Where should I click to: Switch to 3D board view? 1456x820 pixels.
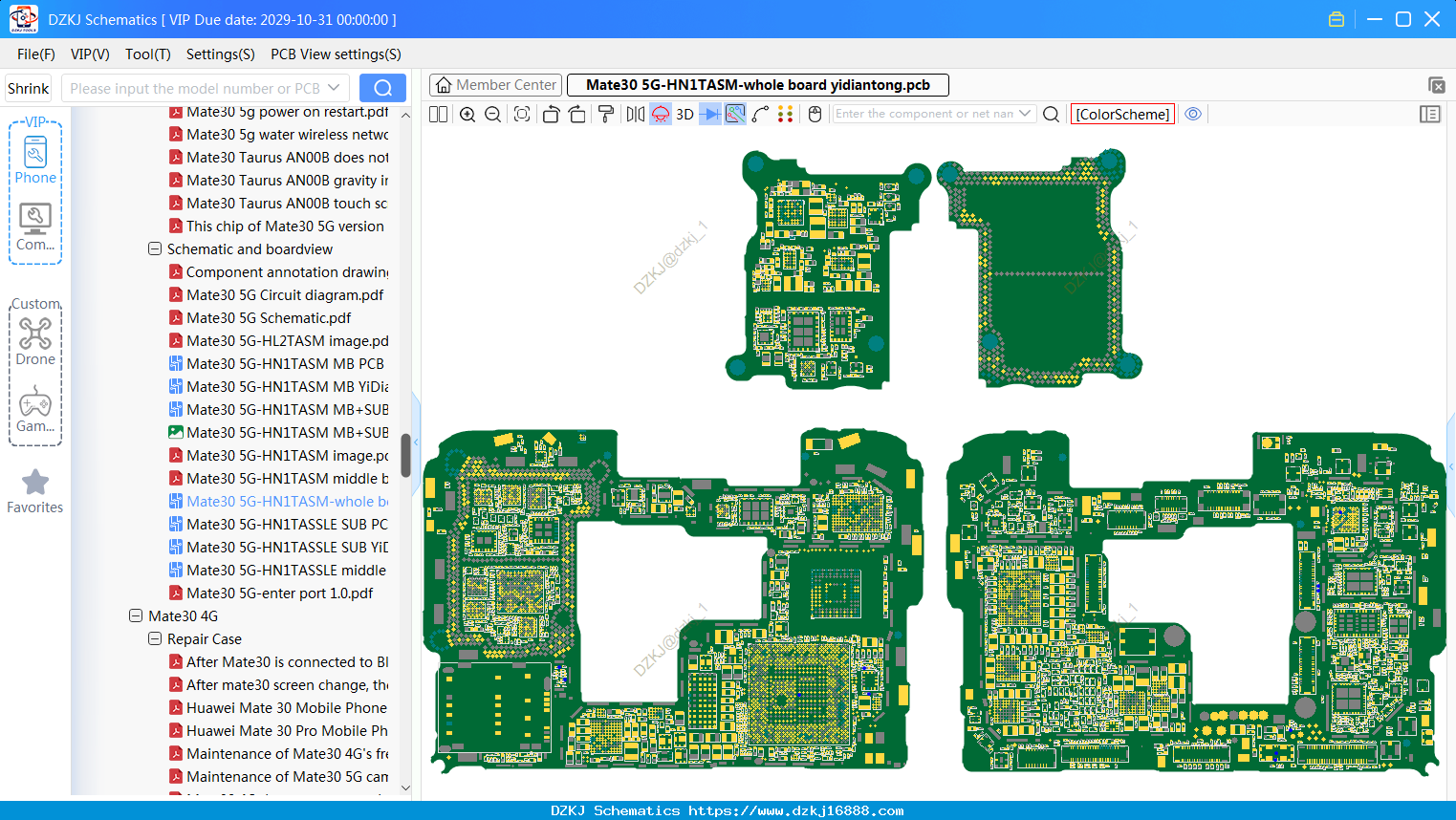[x=685, y=114]
